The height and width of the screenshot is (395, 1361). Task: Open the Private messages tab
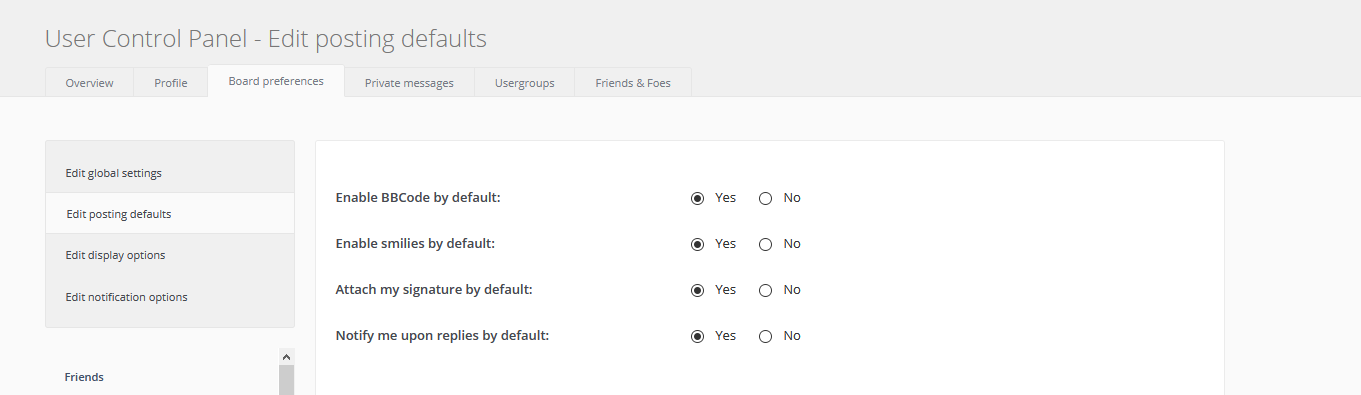point(409,82)
